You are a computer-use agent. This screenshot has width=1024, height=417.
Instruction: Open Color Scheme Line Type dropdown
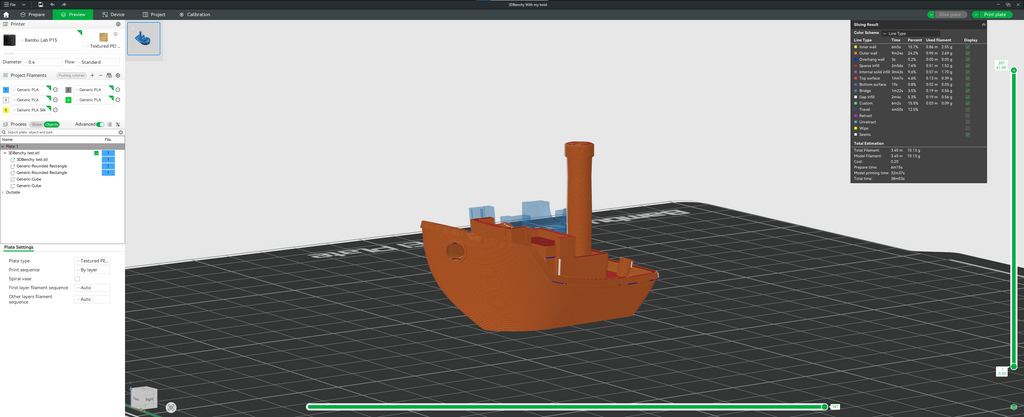(910, 33)
